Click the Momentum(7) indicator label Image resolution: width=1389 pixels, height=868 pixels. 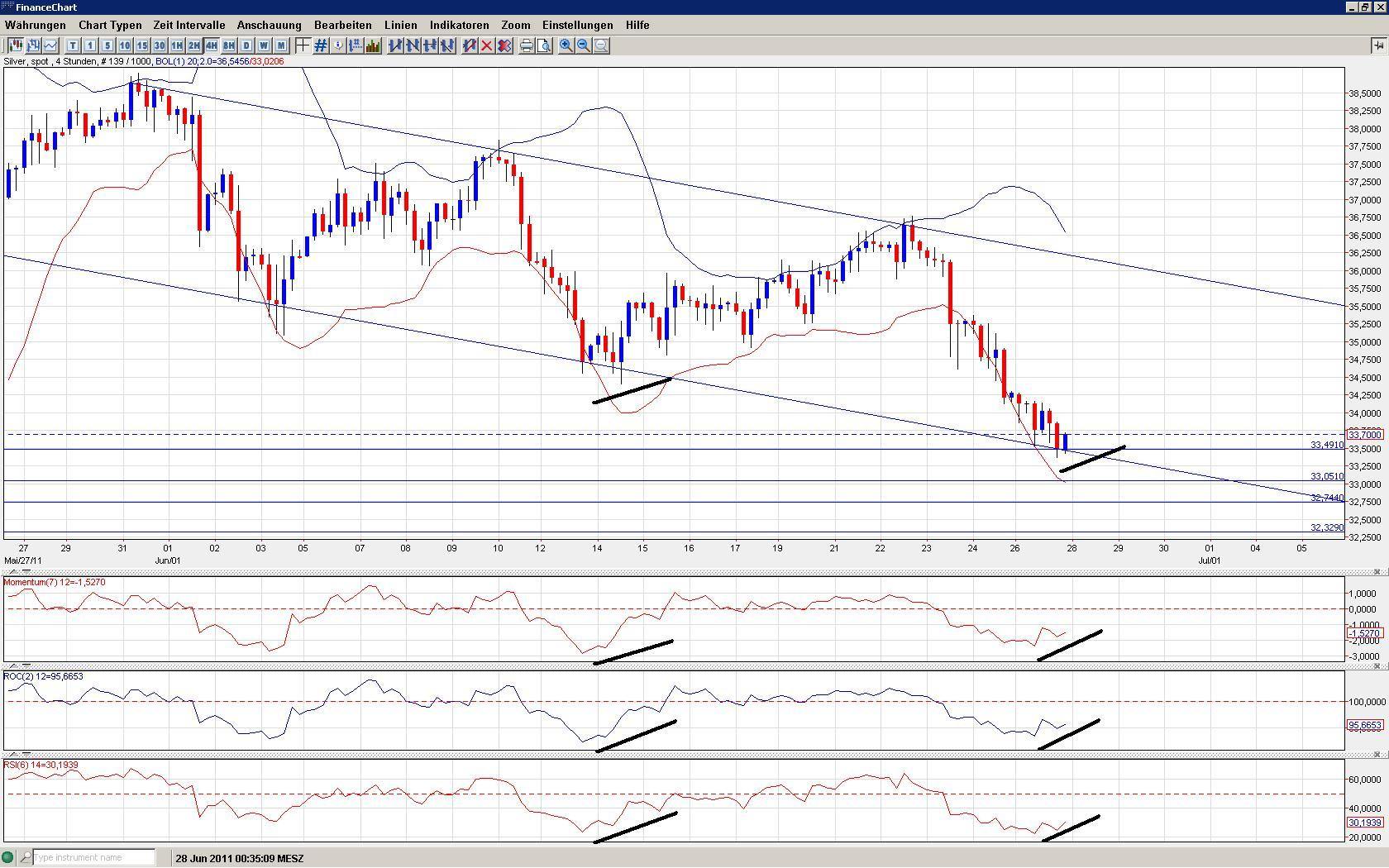55,582
